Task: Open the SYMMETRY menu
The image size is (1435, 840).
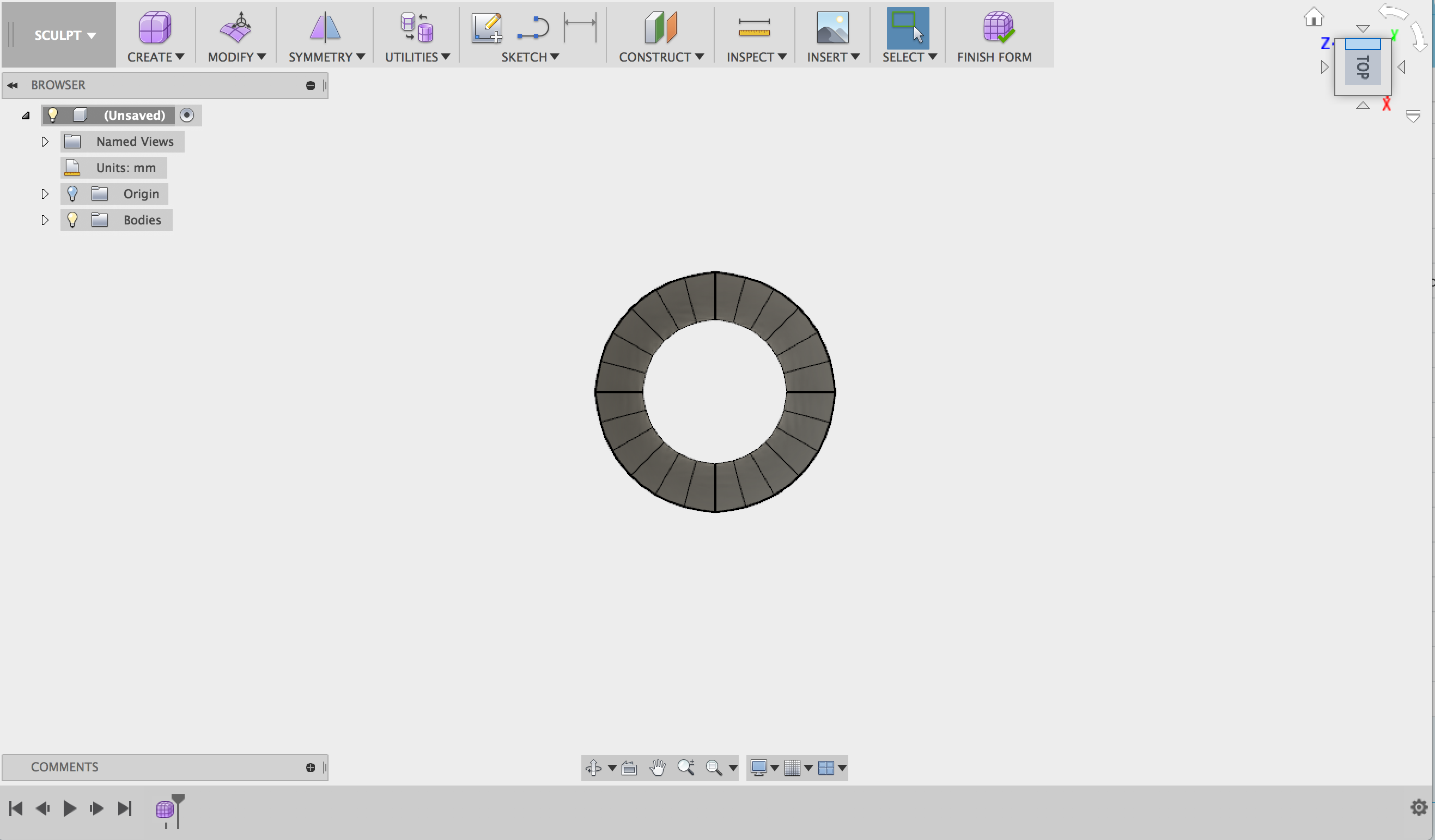Action: click(x=326, y=57)
